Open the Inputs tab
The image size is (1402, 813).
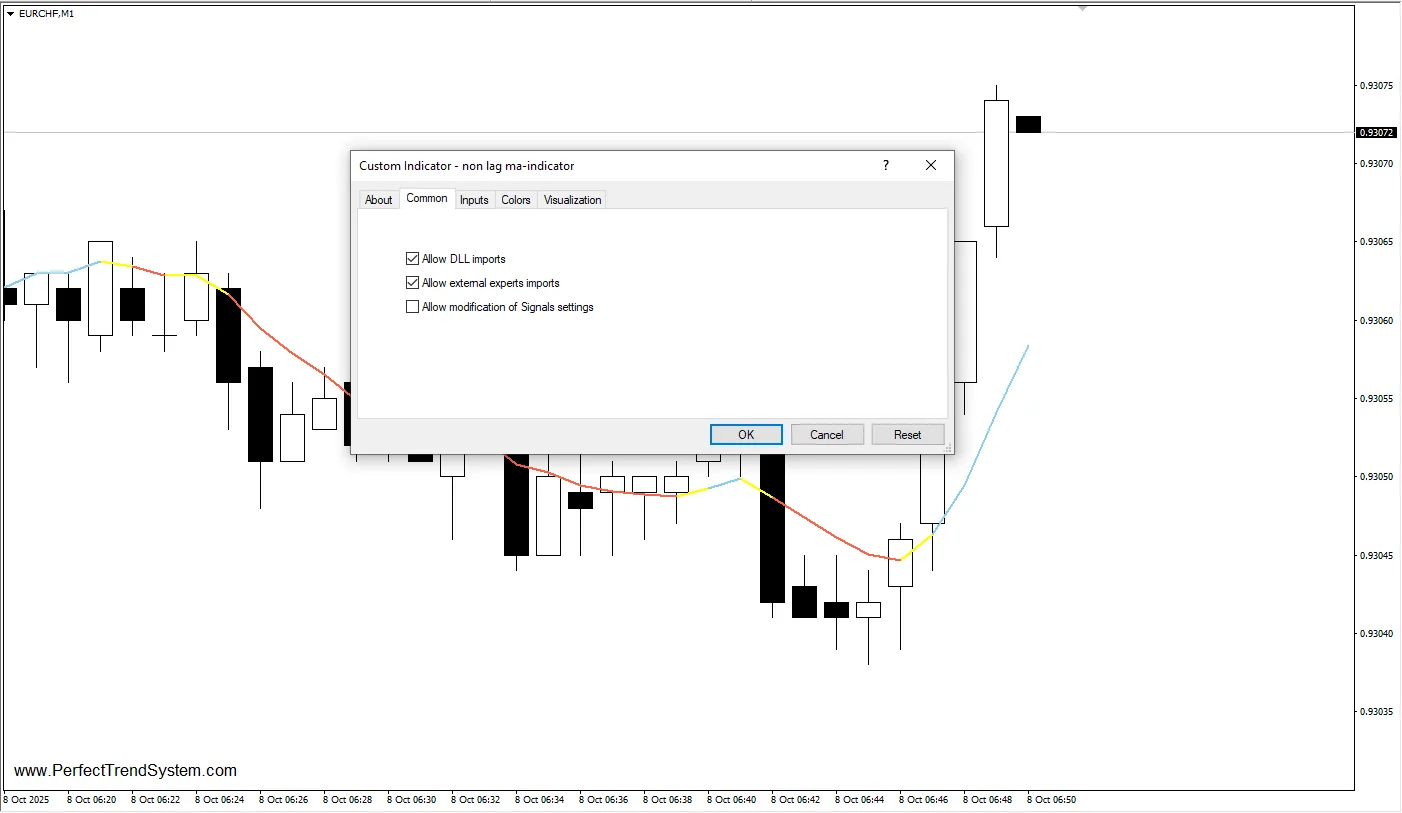pos(474,200)
